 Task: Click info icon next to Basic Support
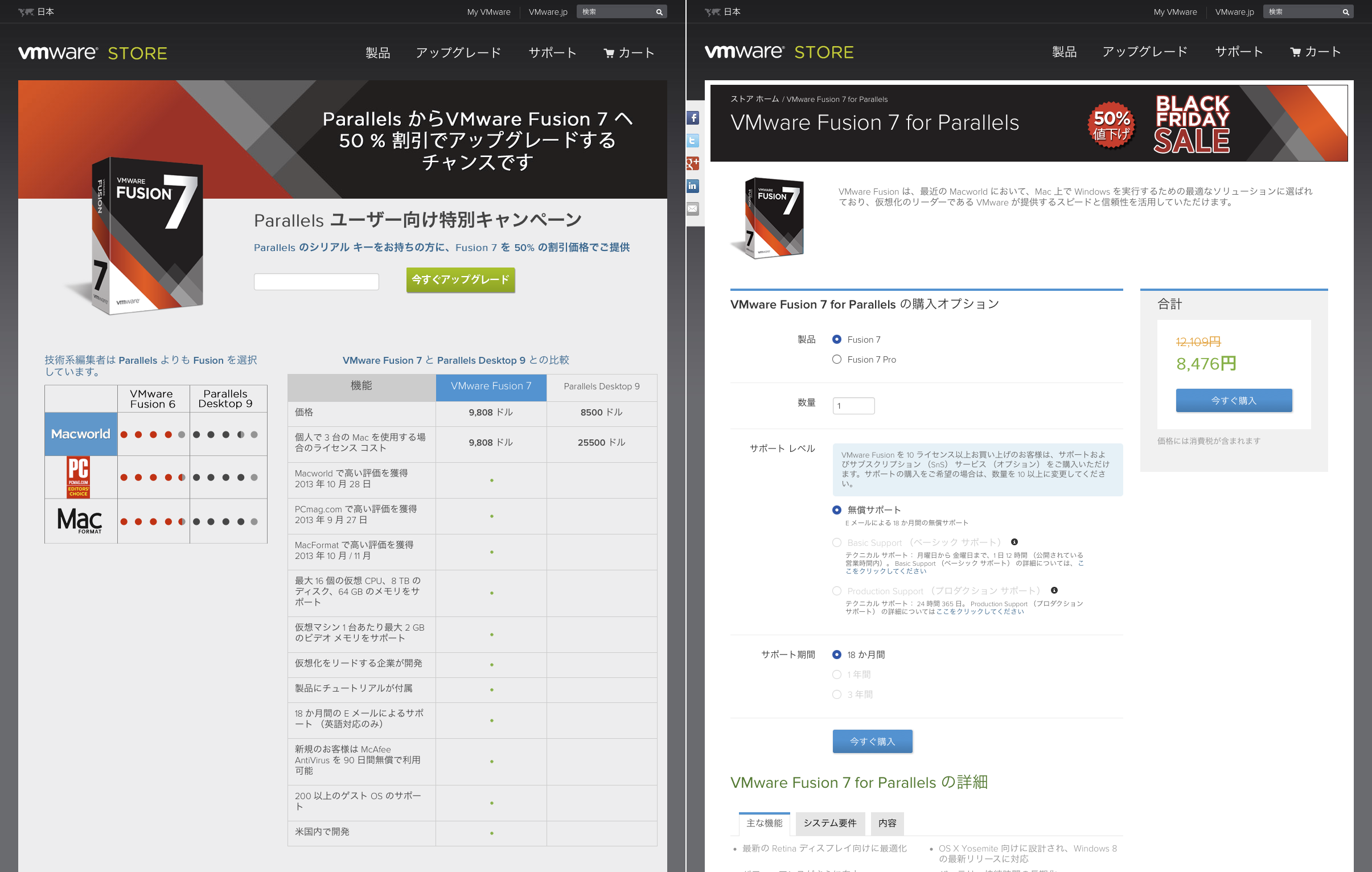[x=1014, y=542]
